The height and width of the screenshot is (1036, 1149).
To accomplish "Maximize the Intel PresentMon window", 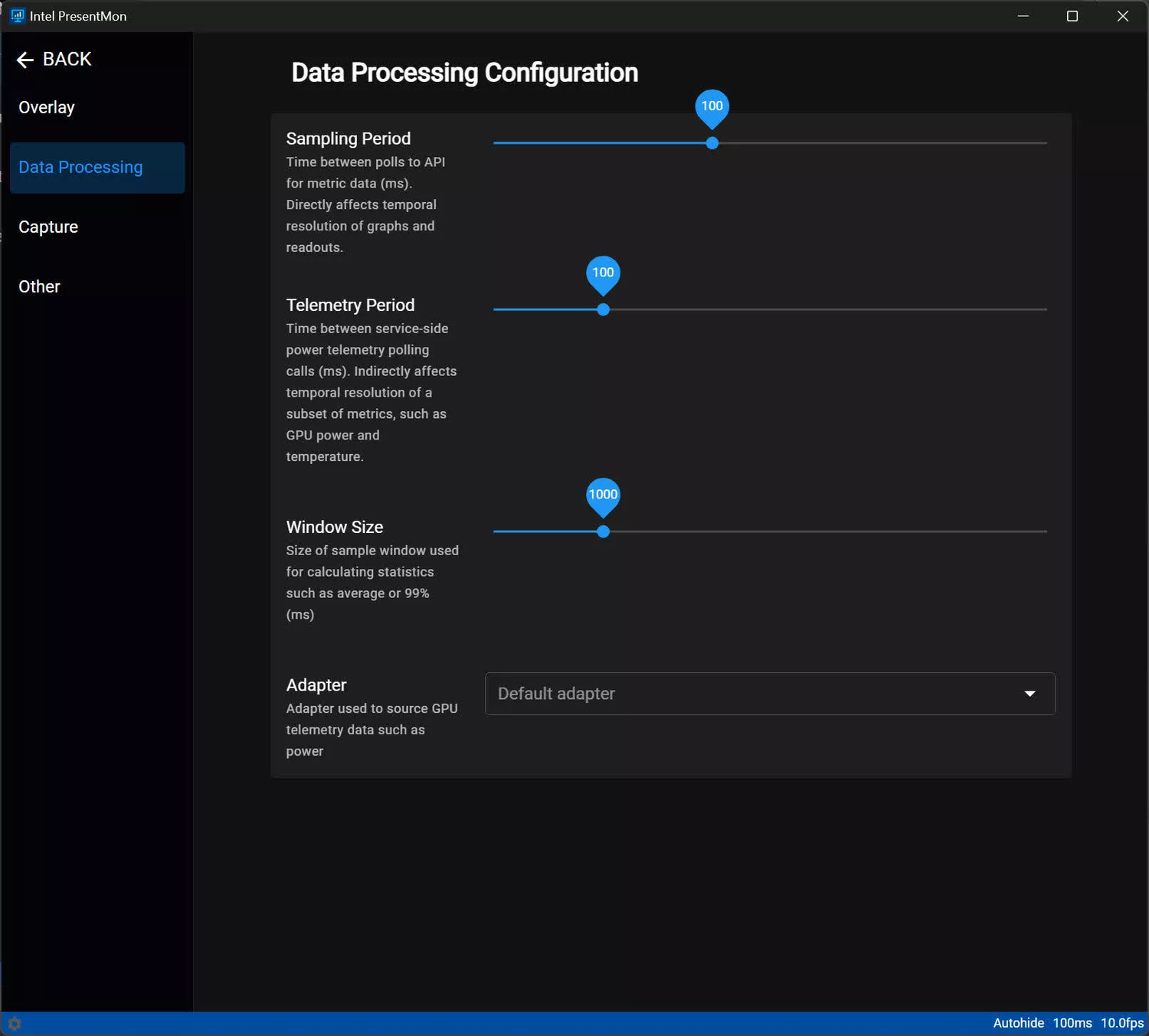I will point(1072,16).
